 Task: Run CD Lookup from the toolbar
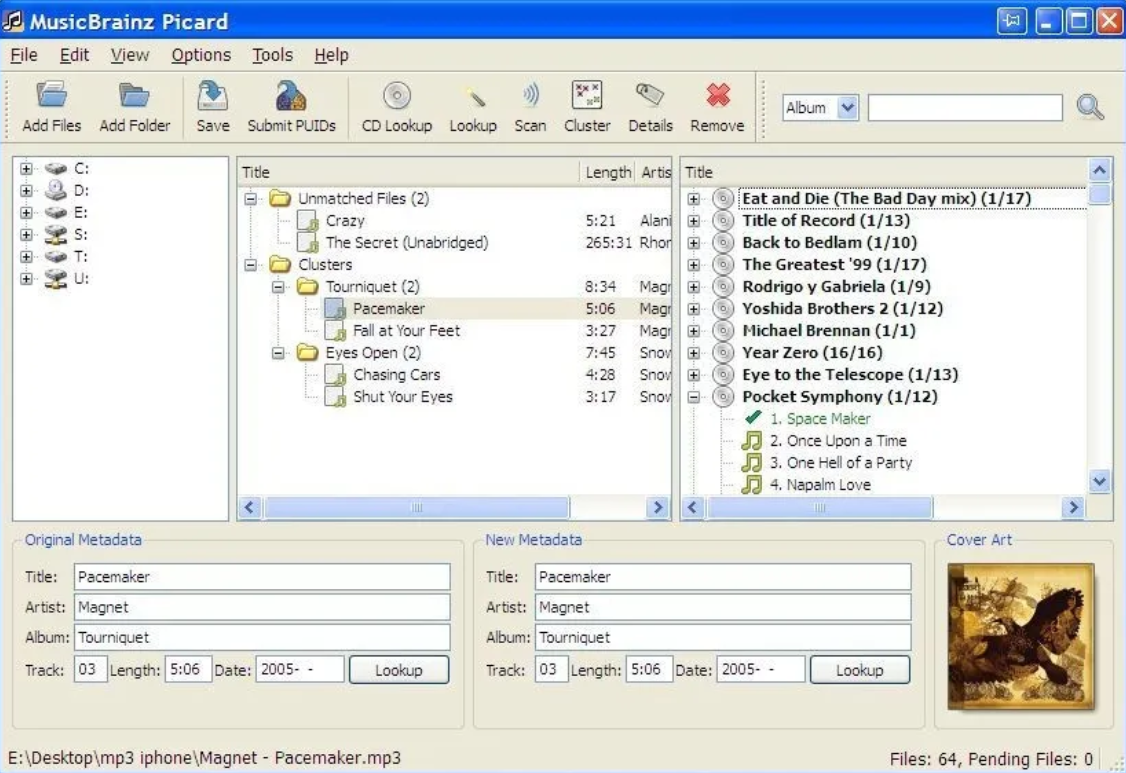(x=396, y=95)
